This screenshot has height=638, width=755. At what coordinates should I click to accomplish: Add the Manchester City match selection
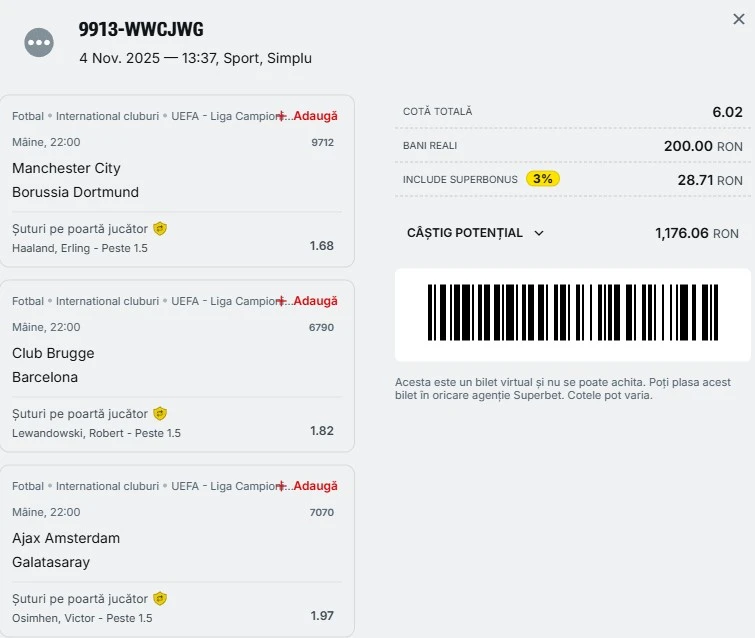pos(309,116)
